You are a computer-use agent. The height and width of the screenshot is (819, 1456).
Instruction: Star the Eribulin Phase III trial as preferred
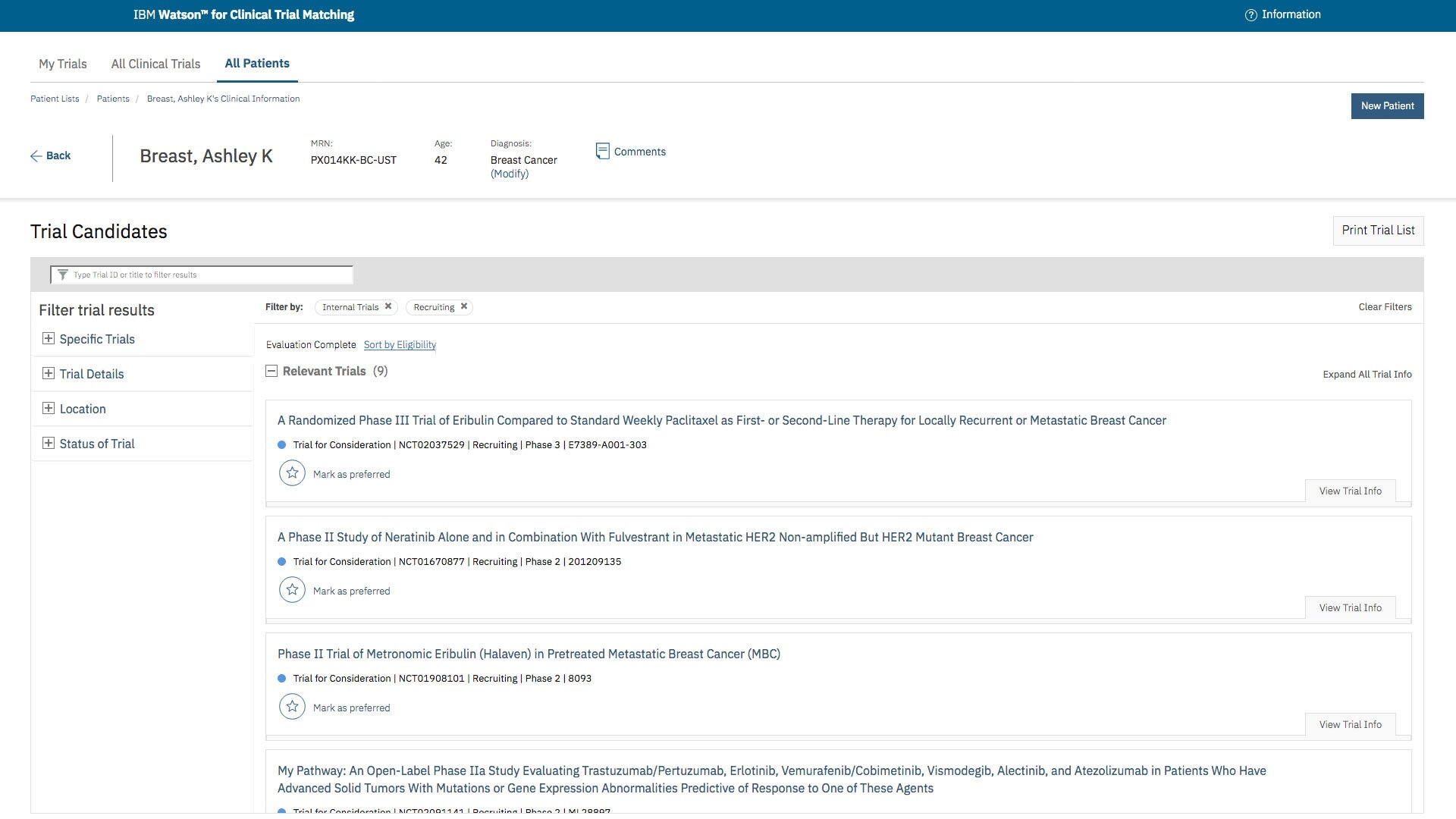point(292,473)
